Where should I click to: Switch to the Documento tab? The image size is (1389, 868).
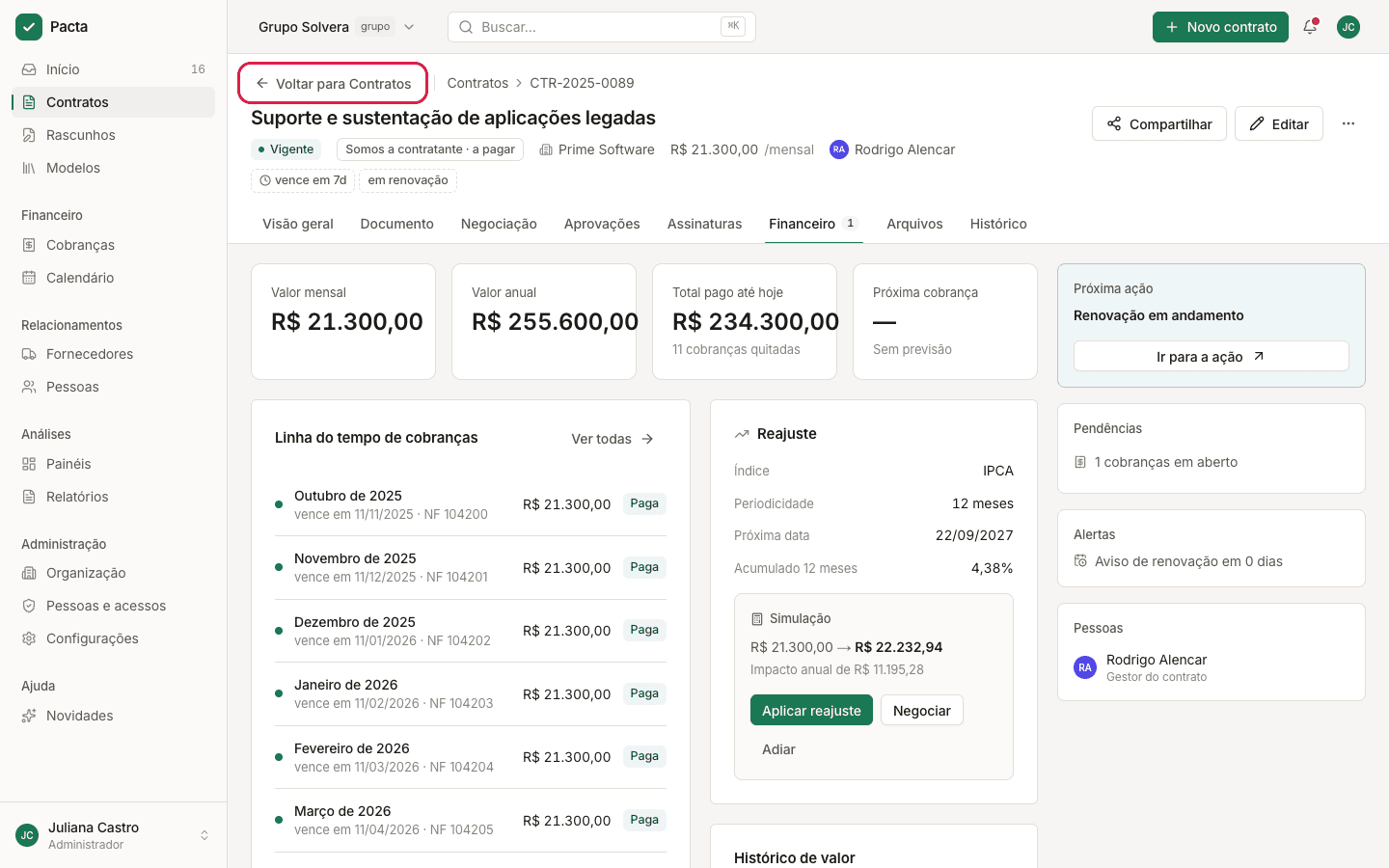point(397,224)
